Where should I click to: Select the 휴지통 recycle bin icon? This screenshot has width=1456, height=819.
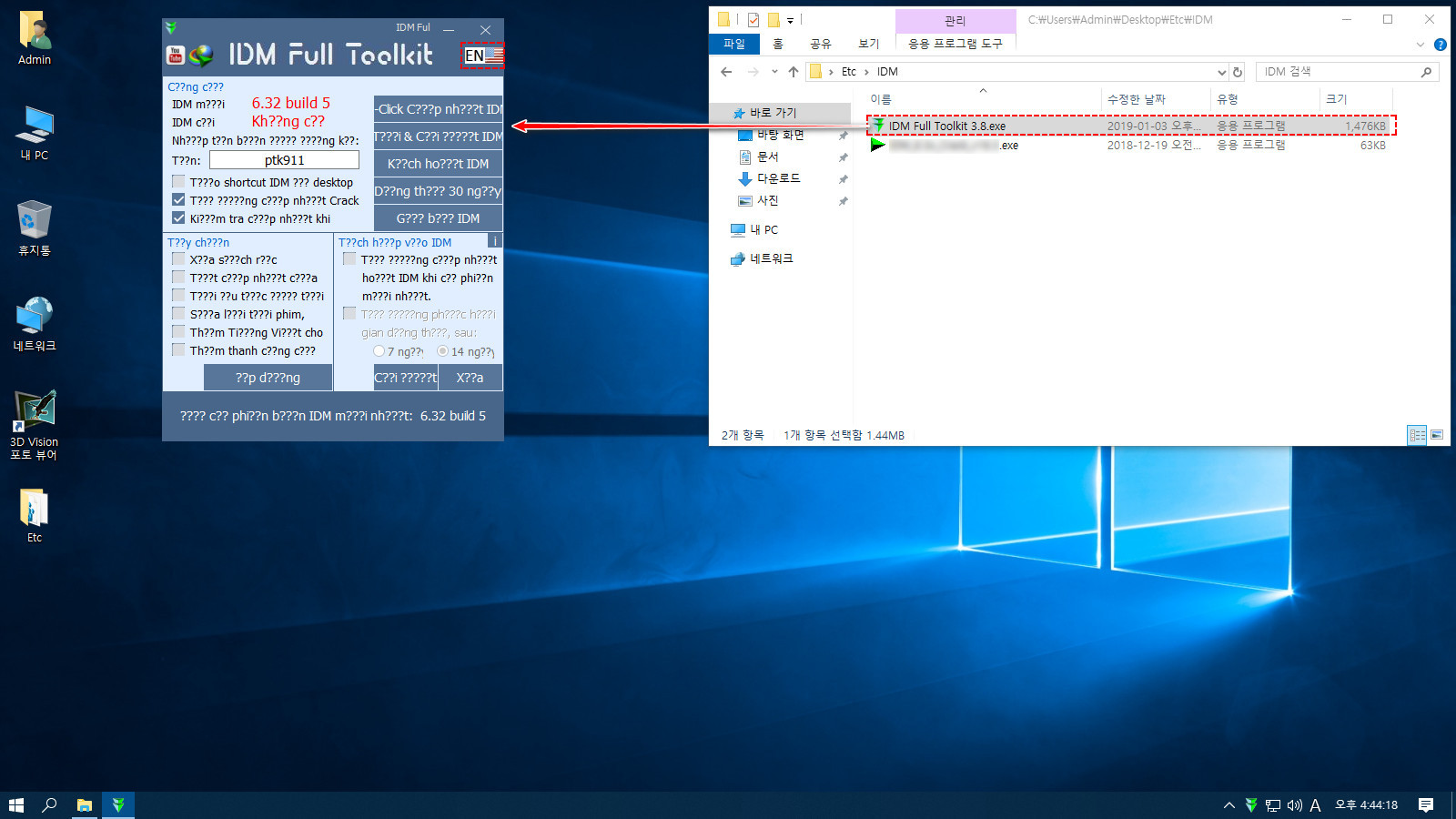(35, 228)
